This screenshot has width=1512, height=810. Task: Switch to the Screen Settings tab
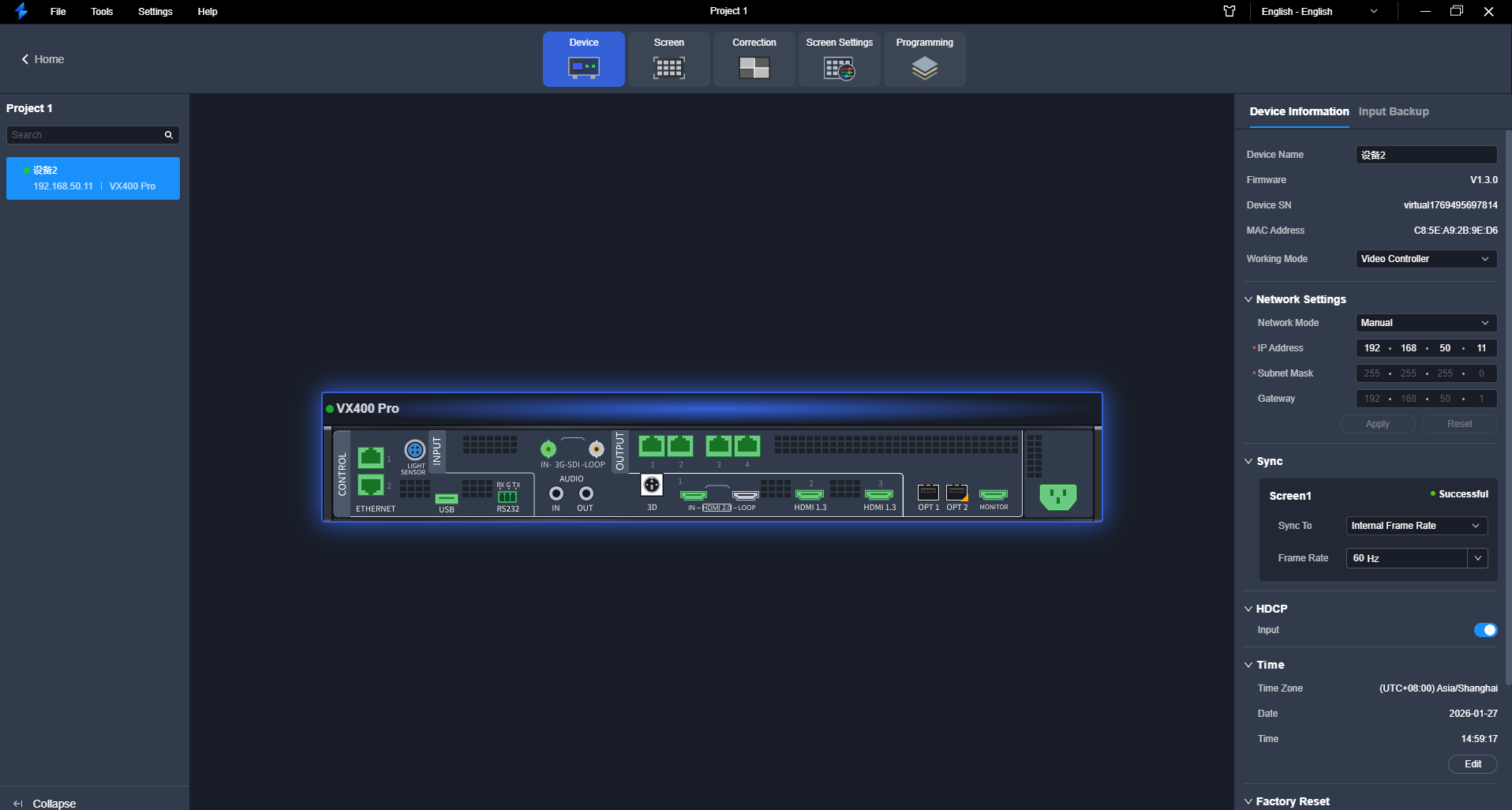[840, 59]
